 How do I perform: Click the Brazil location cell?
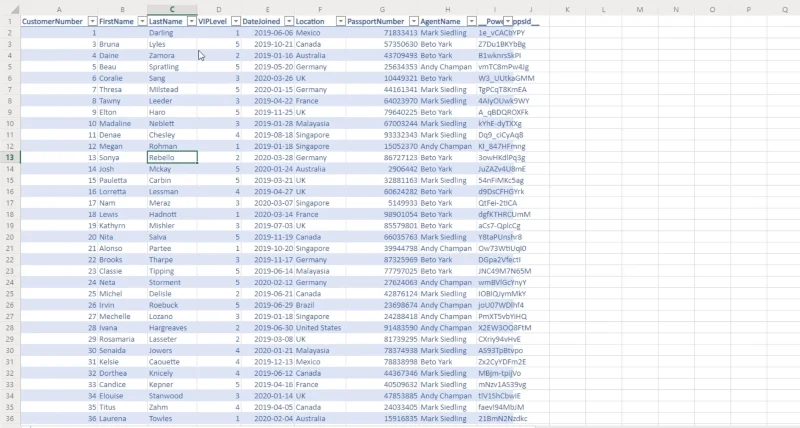point(320,305)
